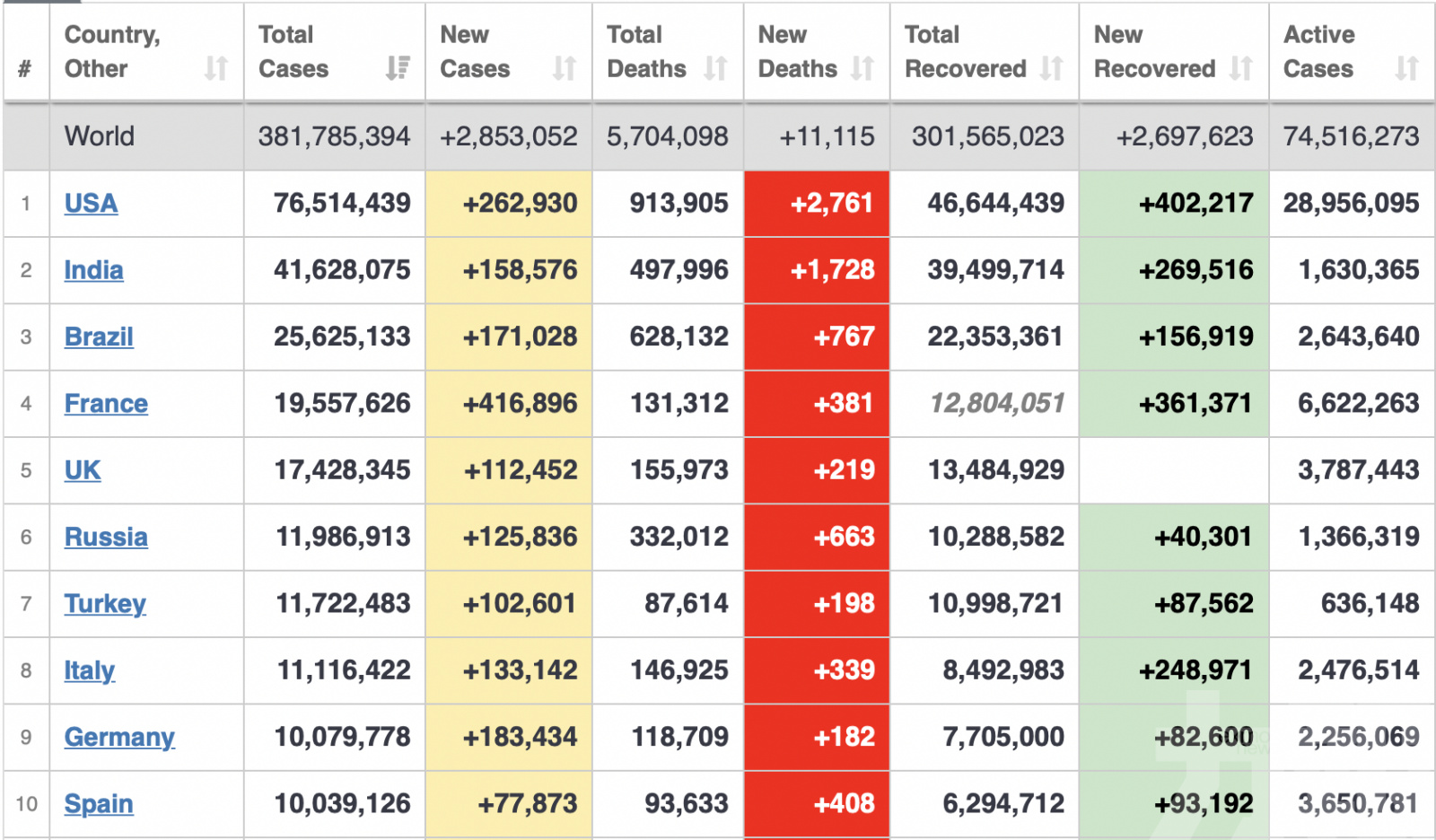Select World active cases 74,516,273

1352,136
